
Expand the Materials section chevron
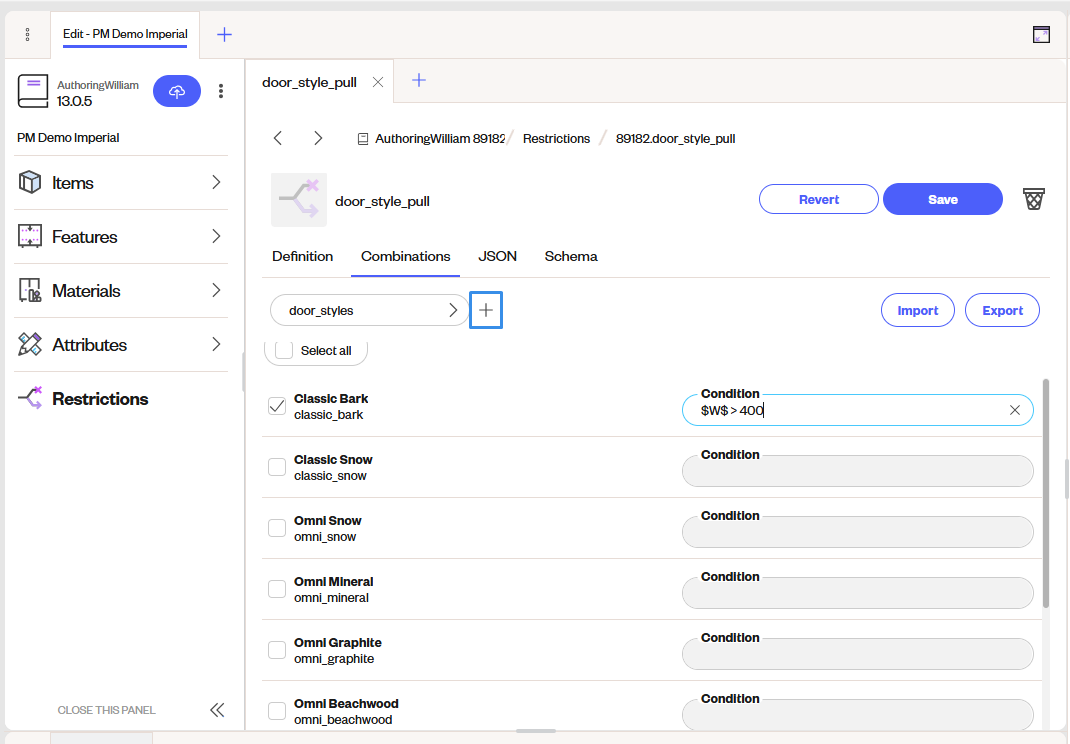pos(216,290)
